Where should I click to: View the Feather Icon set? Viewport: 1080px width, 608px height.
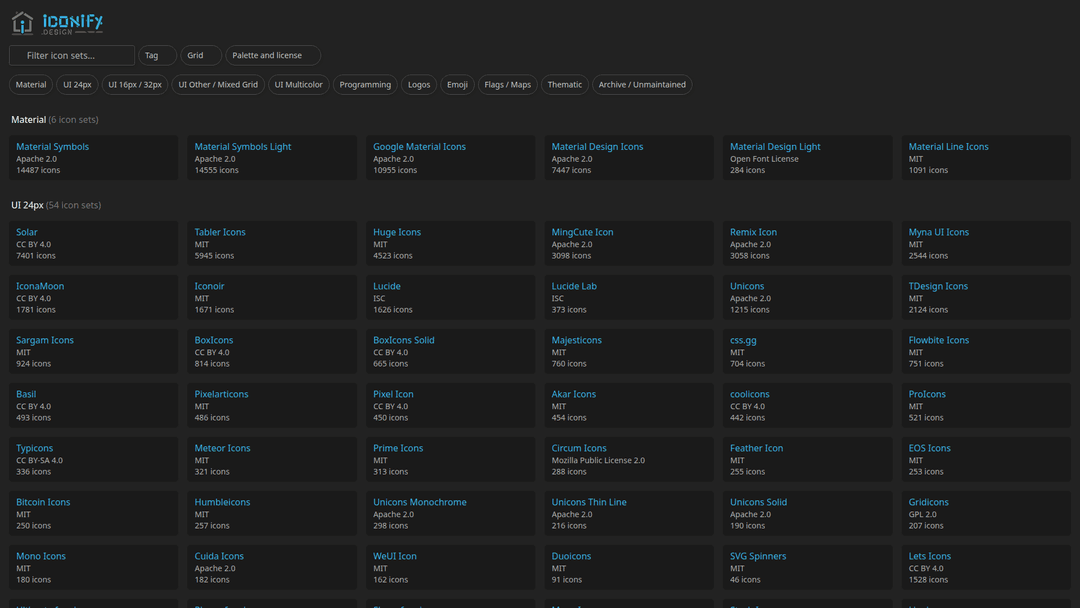(756, 449)
